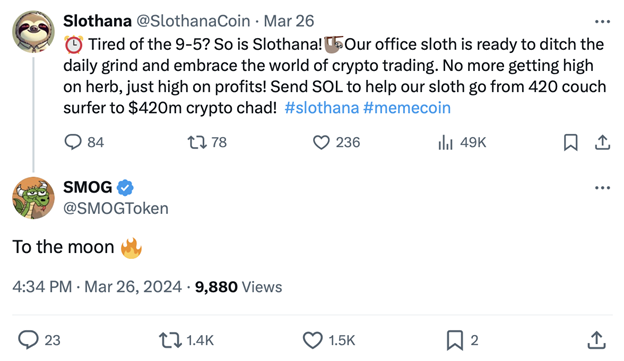Open more options for Slothana tweet
Viewport: 624px width, 361px height.
tap(603, 21)
